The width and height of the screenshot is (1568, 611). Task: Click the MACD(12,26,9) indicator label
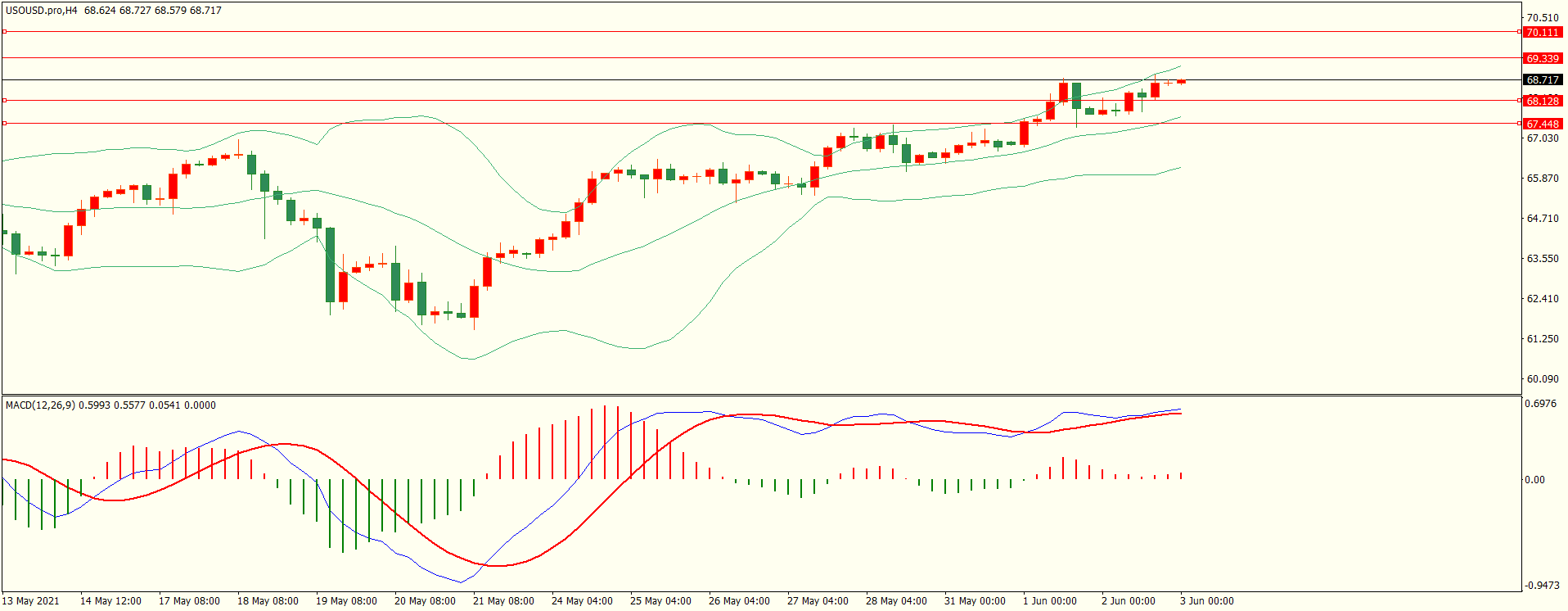(40, 405)
